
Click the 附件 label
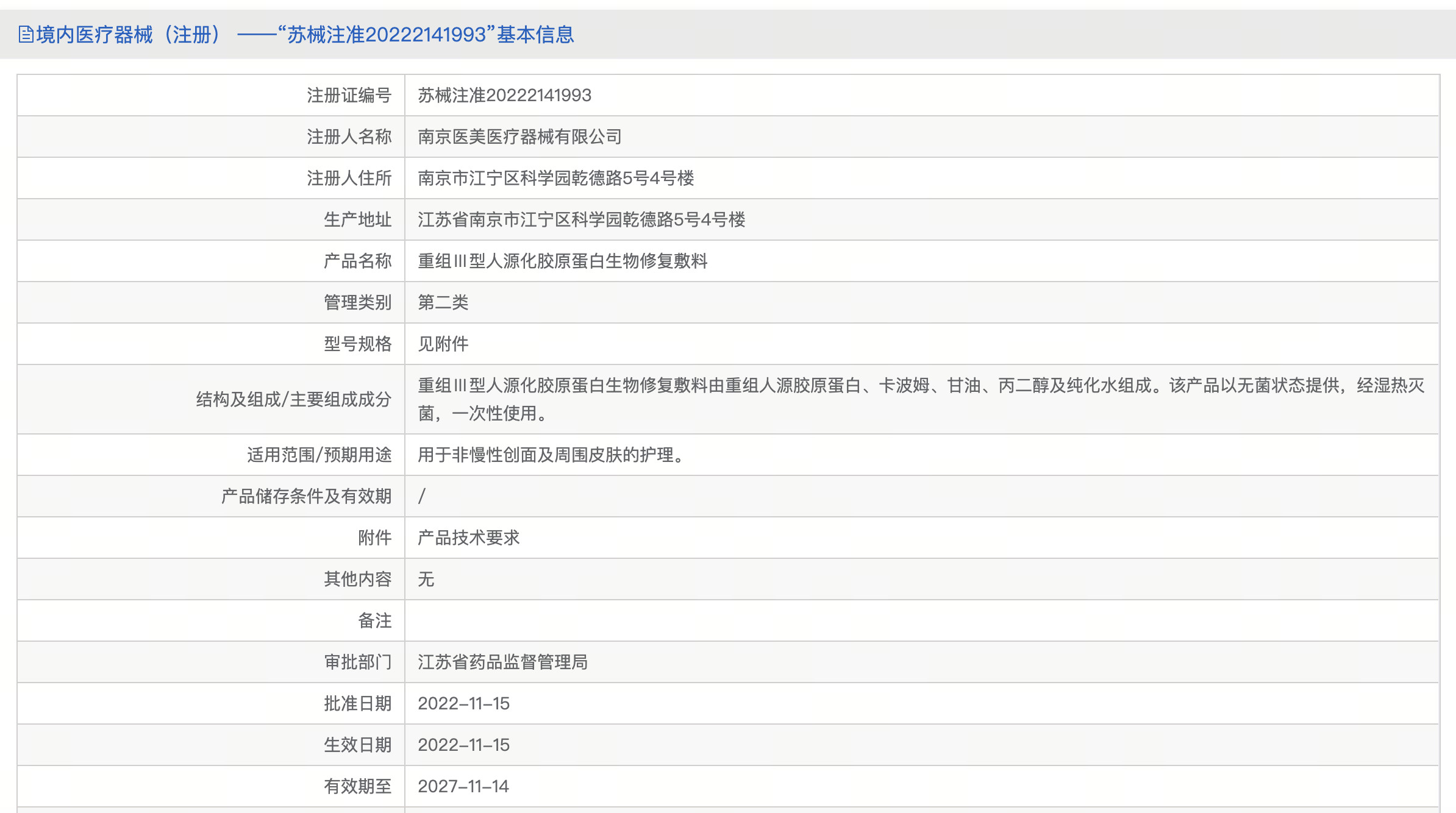point(374,538)
